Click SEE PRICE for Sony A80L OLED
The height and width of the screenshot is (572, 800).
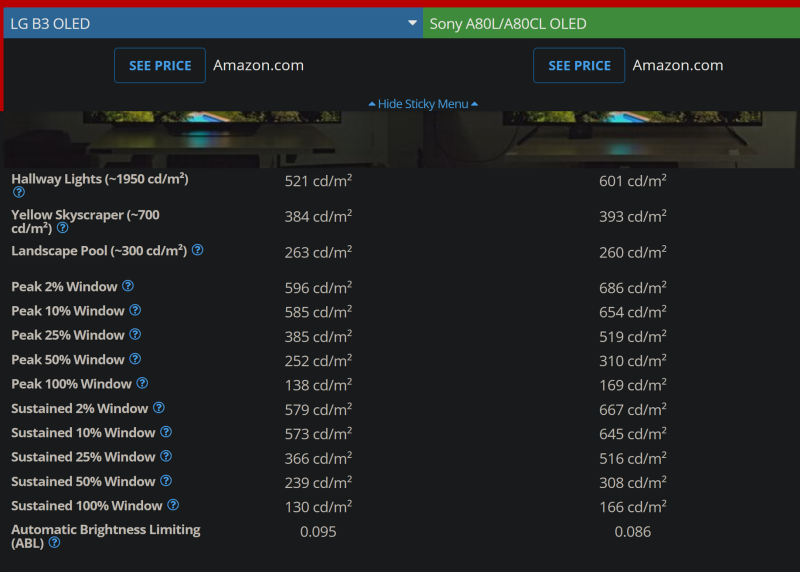click(x=579, y=65)
